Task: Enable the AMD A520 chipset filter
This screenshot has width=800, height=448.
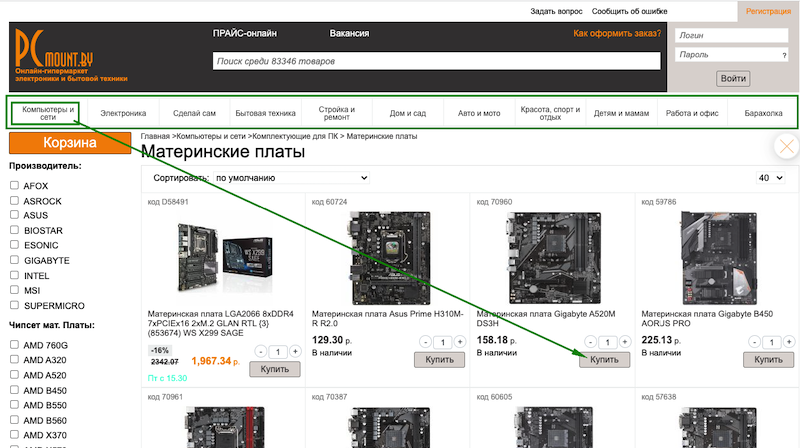Action: pos(14,375)
